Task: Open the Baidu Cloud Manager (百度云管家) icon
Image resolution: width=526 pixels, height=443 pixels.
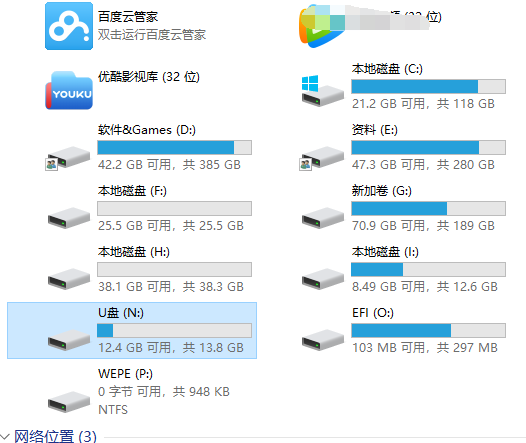Action: pos(69,26)
